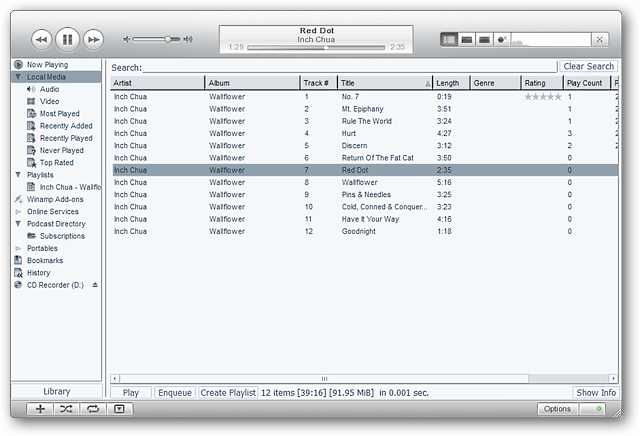Adjust the volume slider knob
Screen dimensions: 640x436
click(x=168, y=39)
